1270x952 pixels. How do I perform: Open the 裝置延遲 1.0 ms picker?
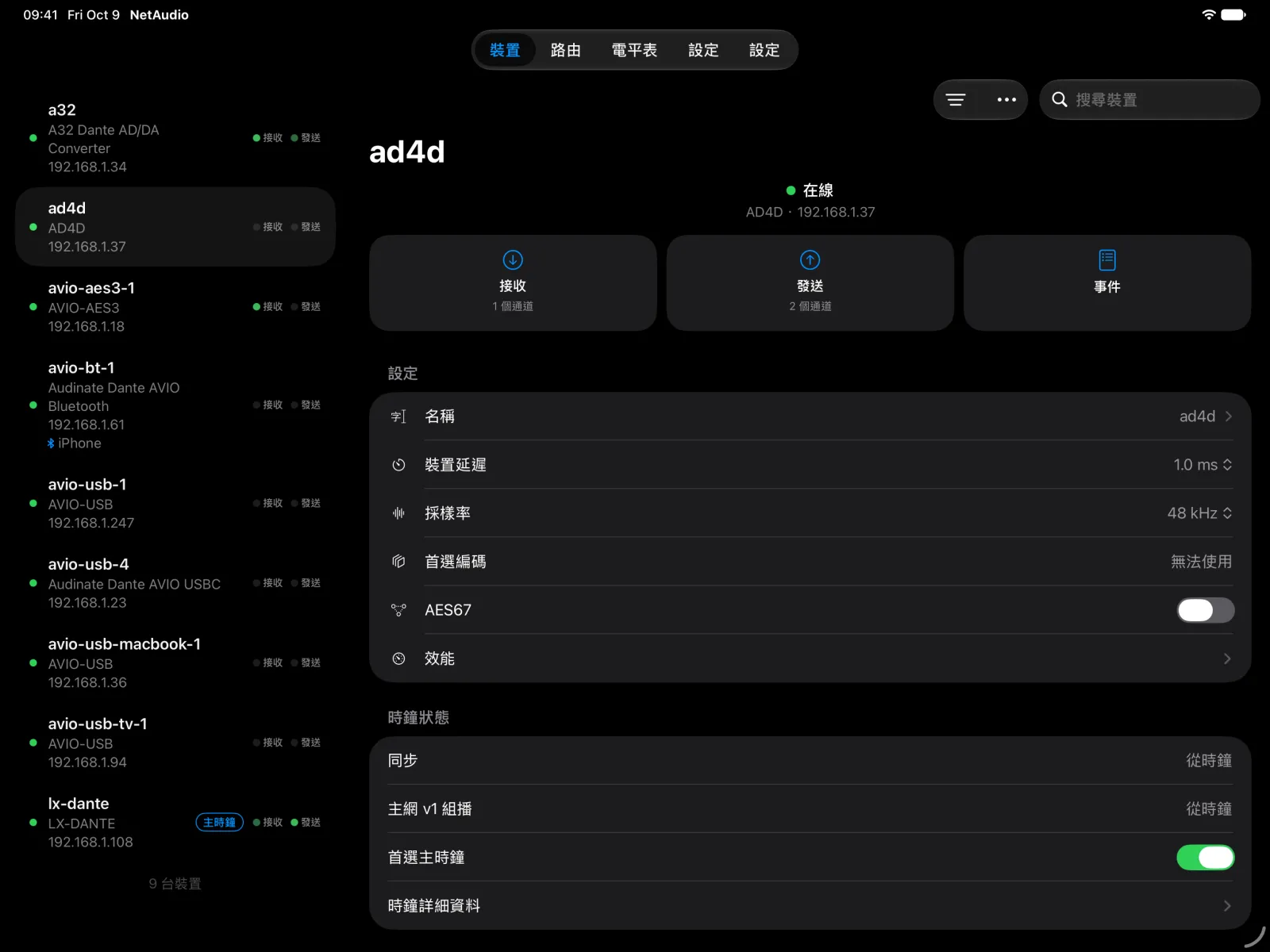(1203, 465)
